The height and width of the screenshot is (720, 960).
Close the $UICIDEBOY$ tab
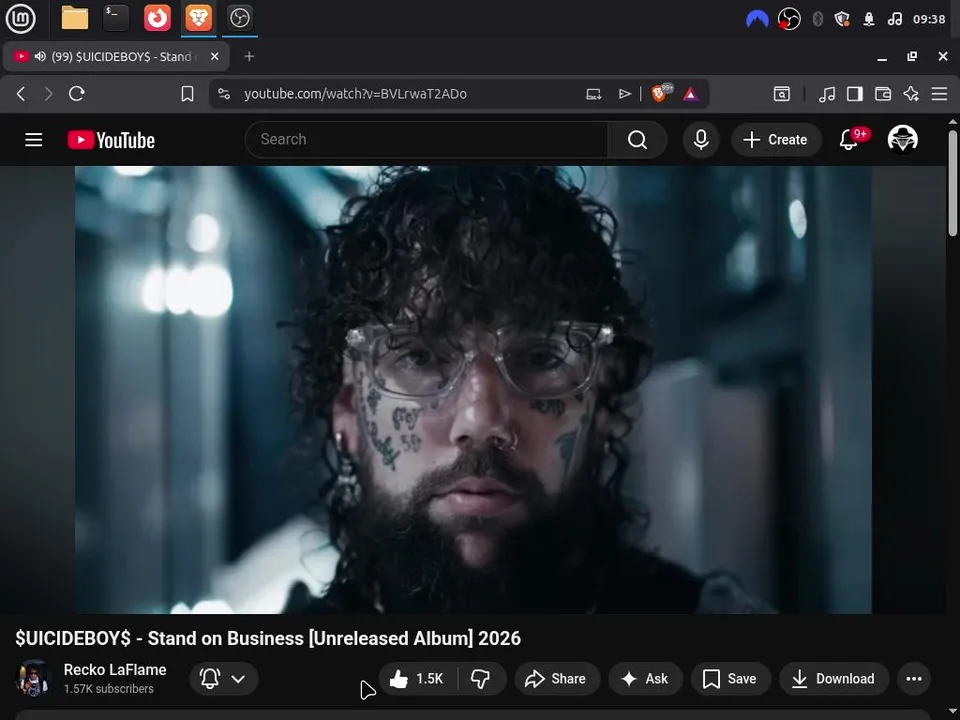click(x=214, y=56)
